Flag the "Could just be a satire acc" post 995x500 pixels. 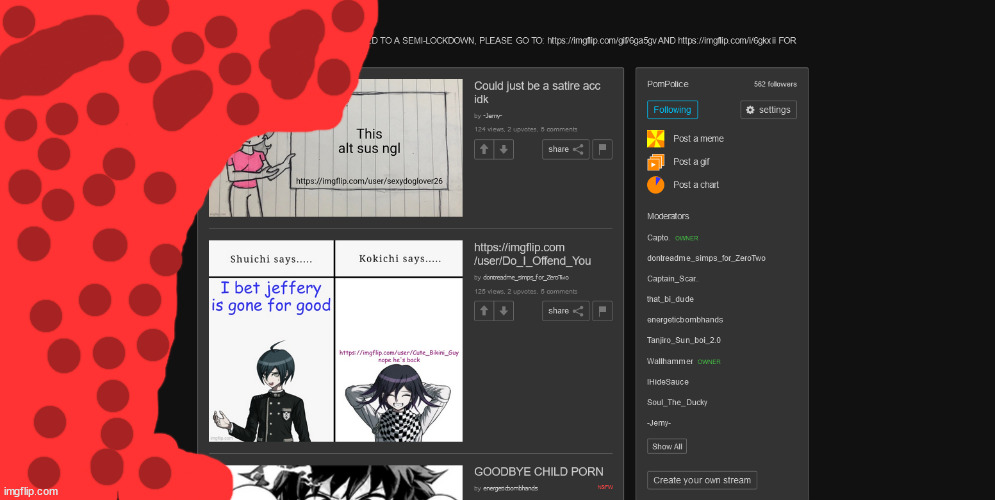coord(602,149)
